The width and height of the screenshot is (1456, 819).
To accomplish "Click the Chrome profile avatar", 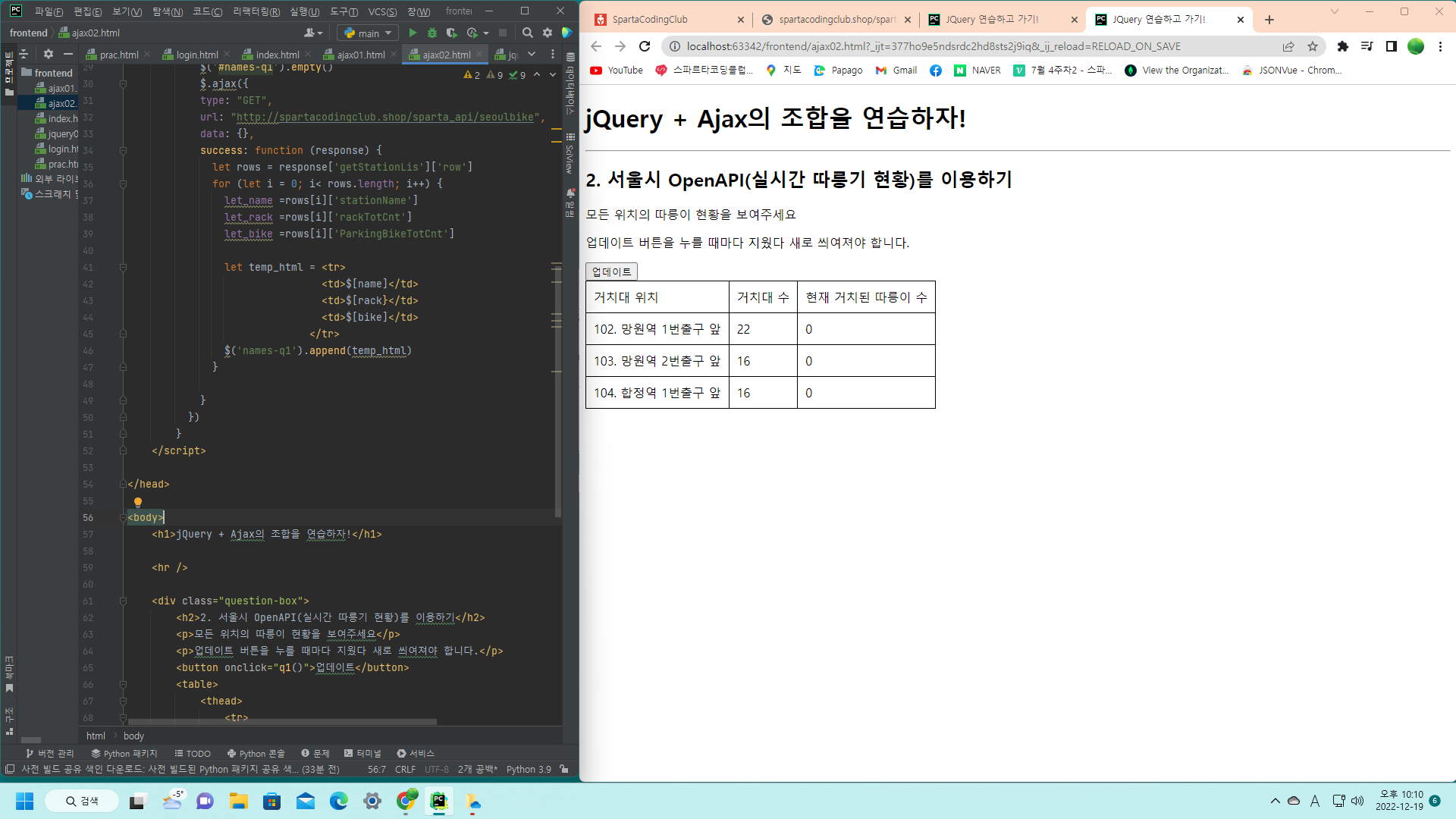I will 1416,46.
